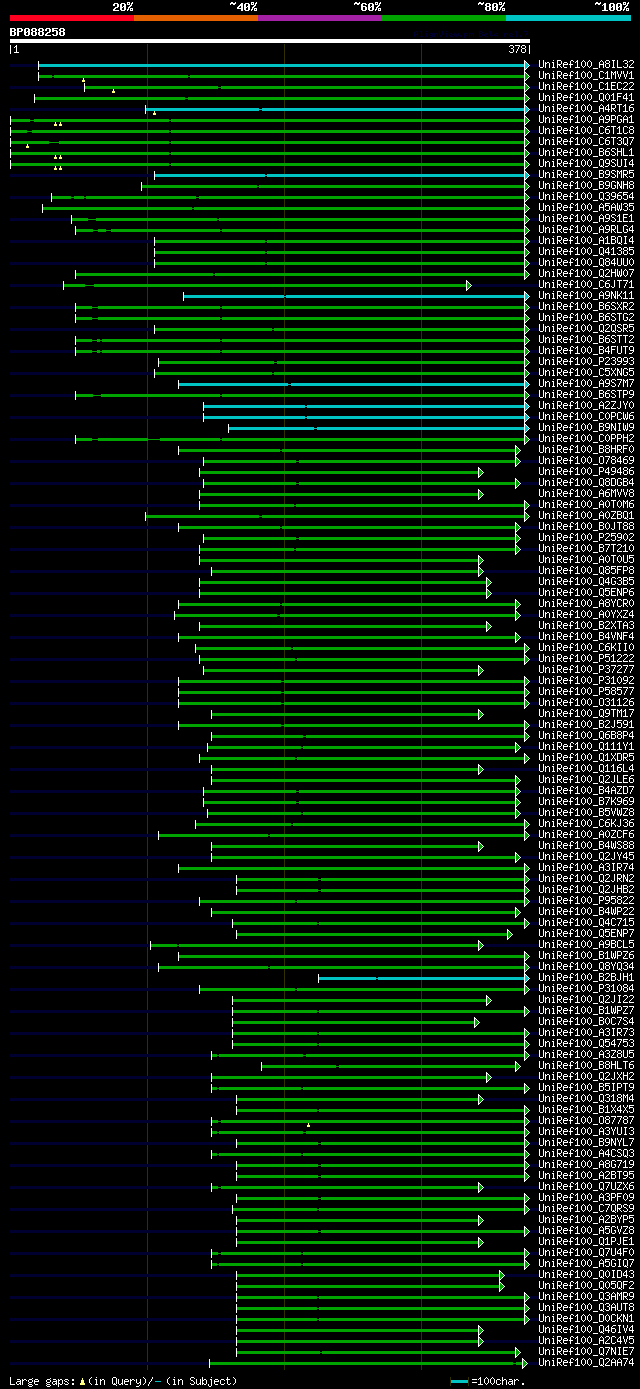Screen dimensions: 640x1389
Task: Select the UniRef100_B2XTA3 label
Action: (x=586, y=625)
